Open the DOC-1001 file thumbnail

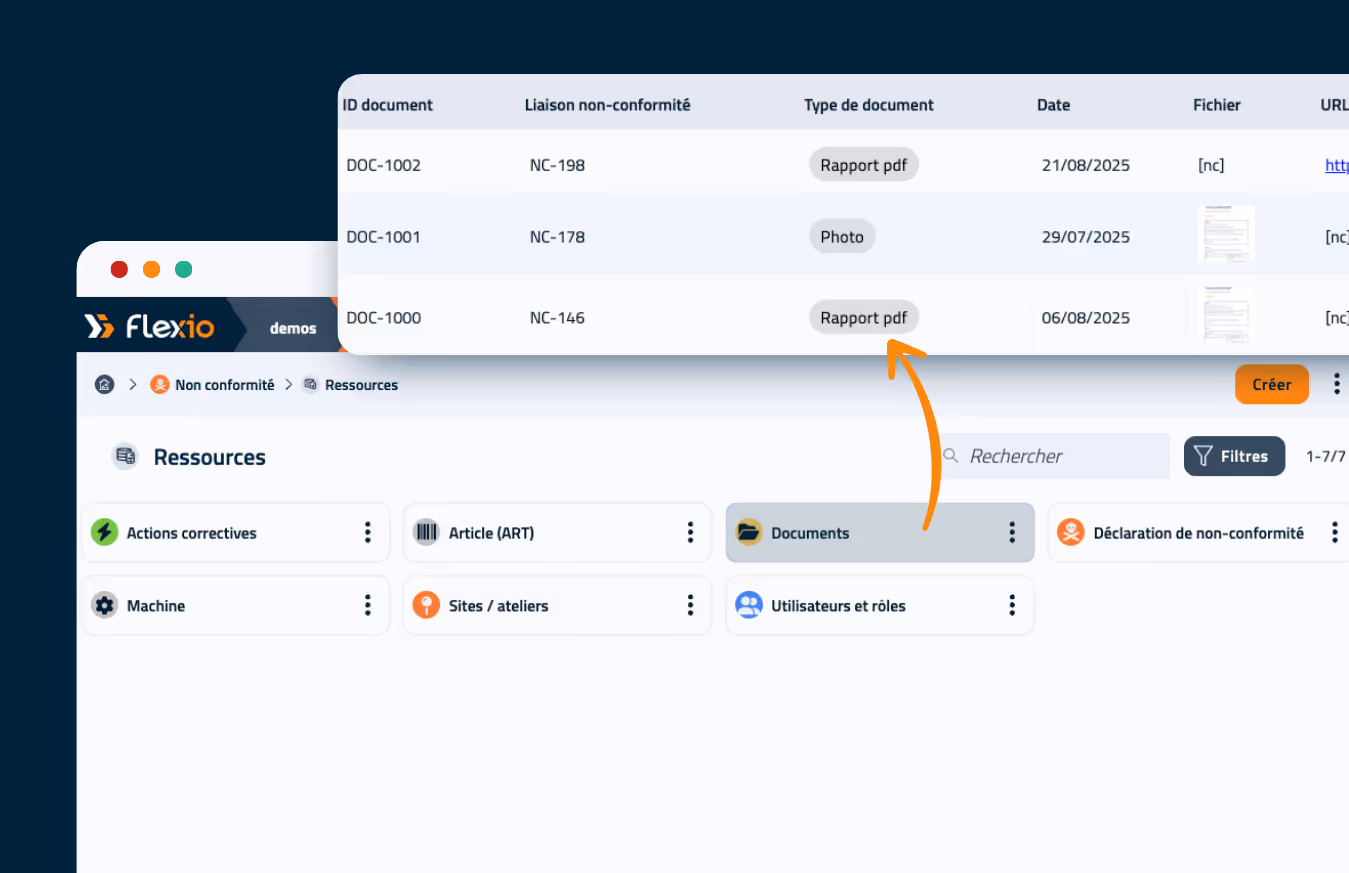tap(1226, 234)
